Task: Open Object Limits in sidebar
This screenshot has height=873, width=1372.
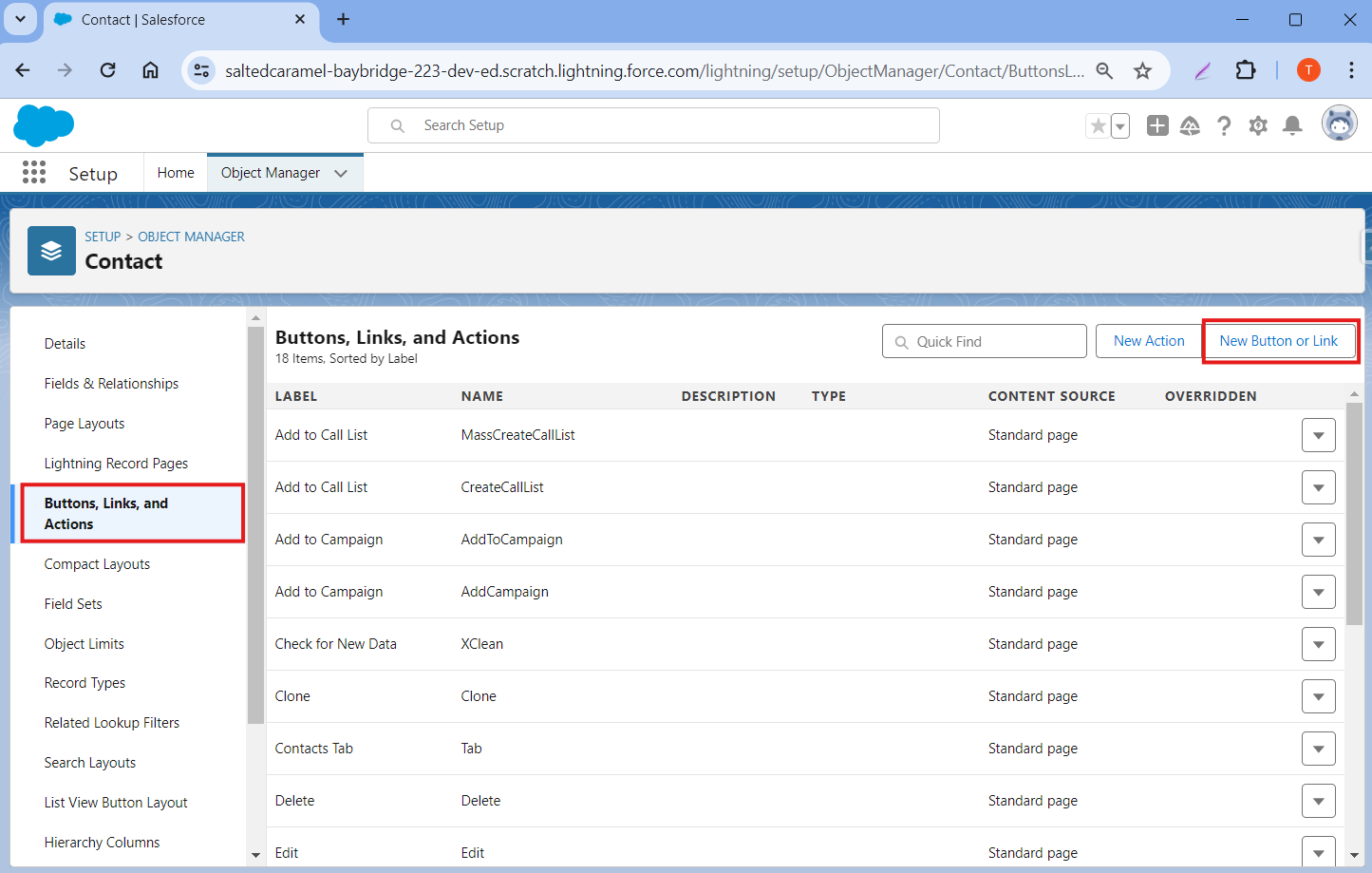Action: click(84, 644)
